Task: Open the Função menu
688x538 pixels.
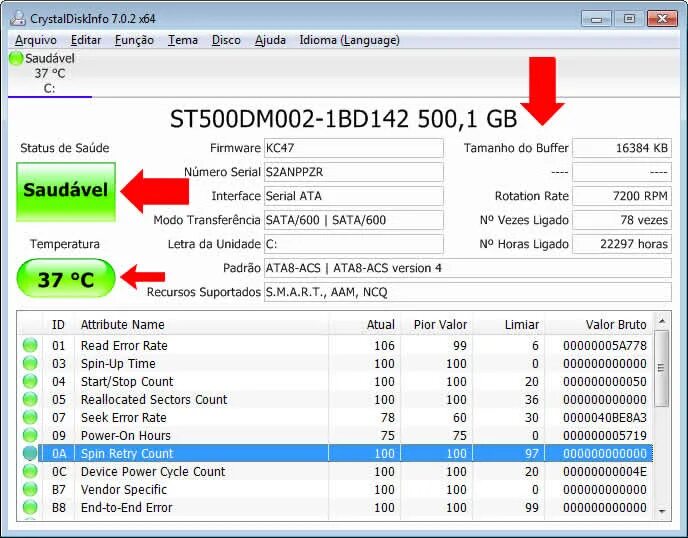Action: coord(134,40)
